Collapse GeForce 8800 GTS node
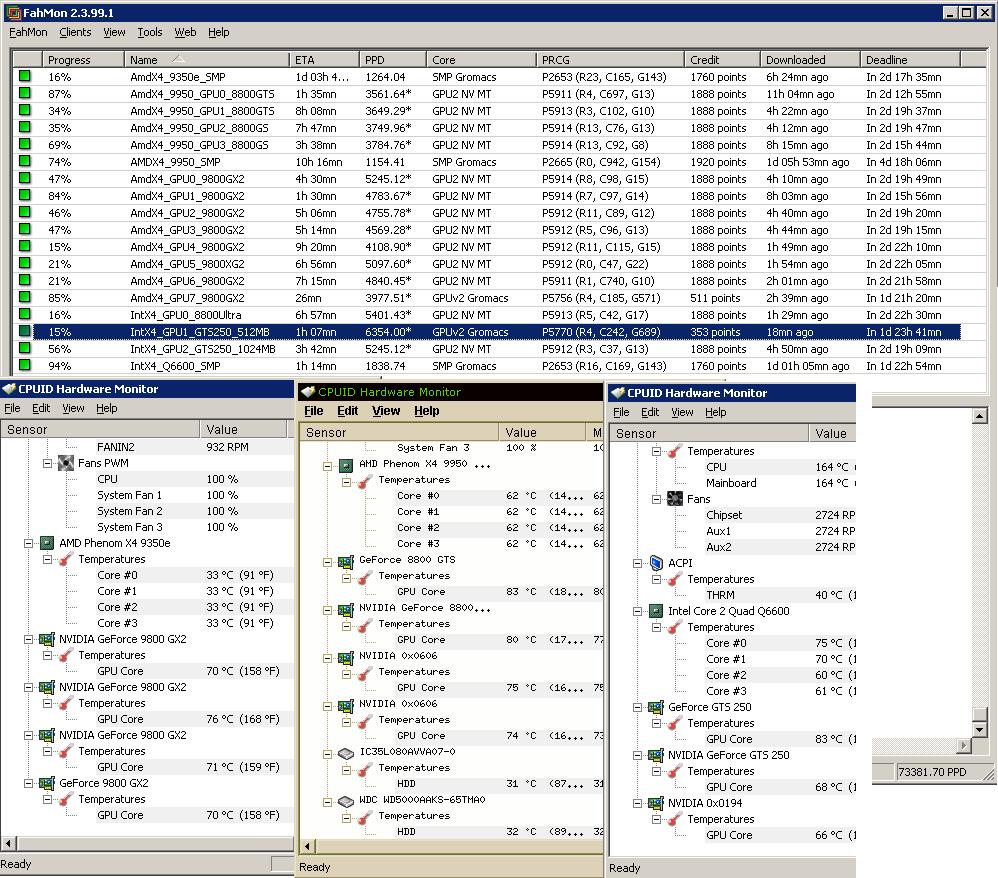The height and width of the screenshot is (878, 998). pyautogui.click(x=327, y=562)
